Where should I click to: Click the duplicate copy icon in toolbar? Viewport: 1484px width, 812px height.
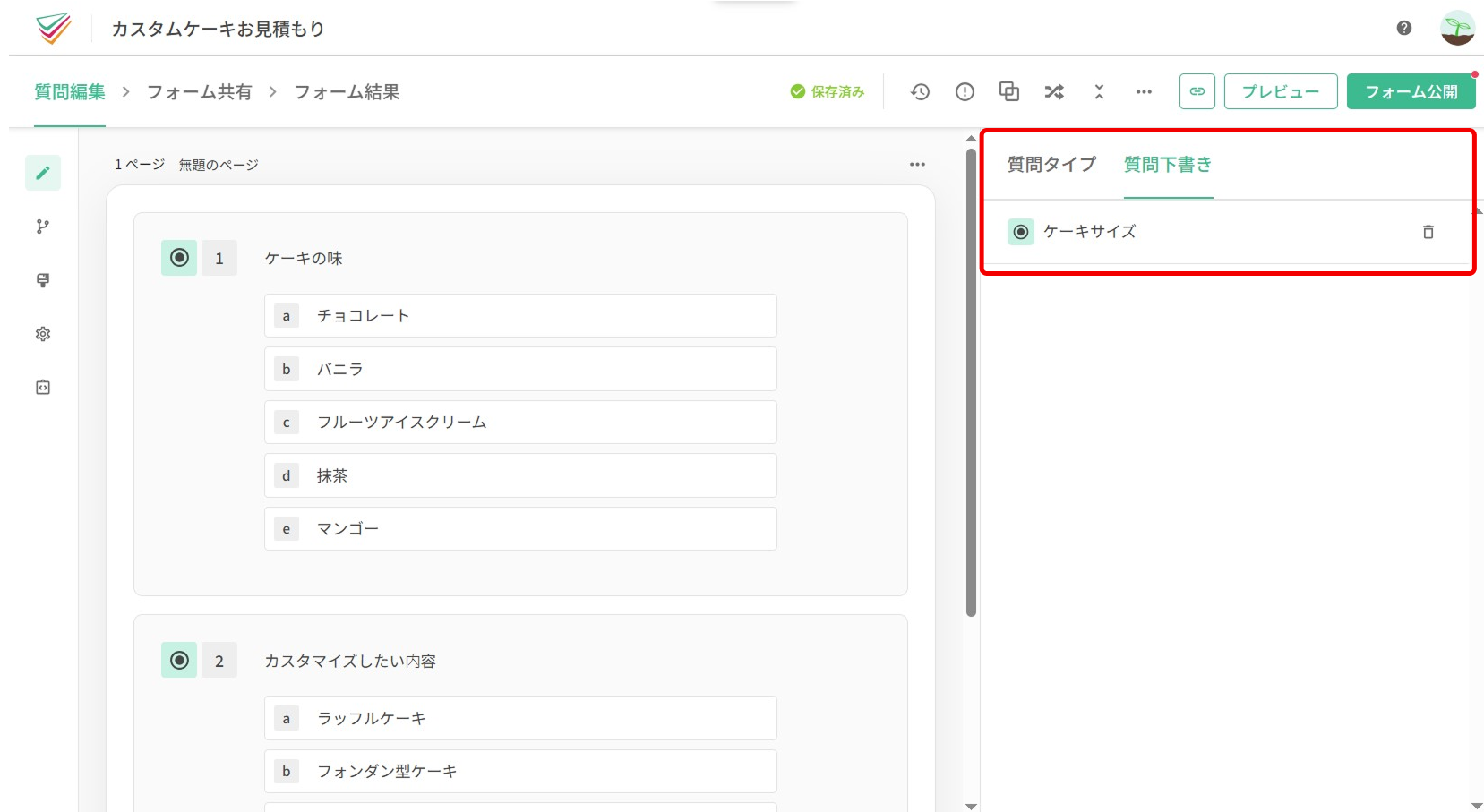click(x=1009, y=91)
